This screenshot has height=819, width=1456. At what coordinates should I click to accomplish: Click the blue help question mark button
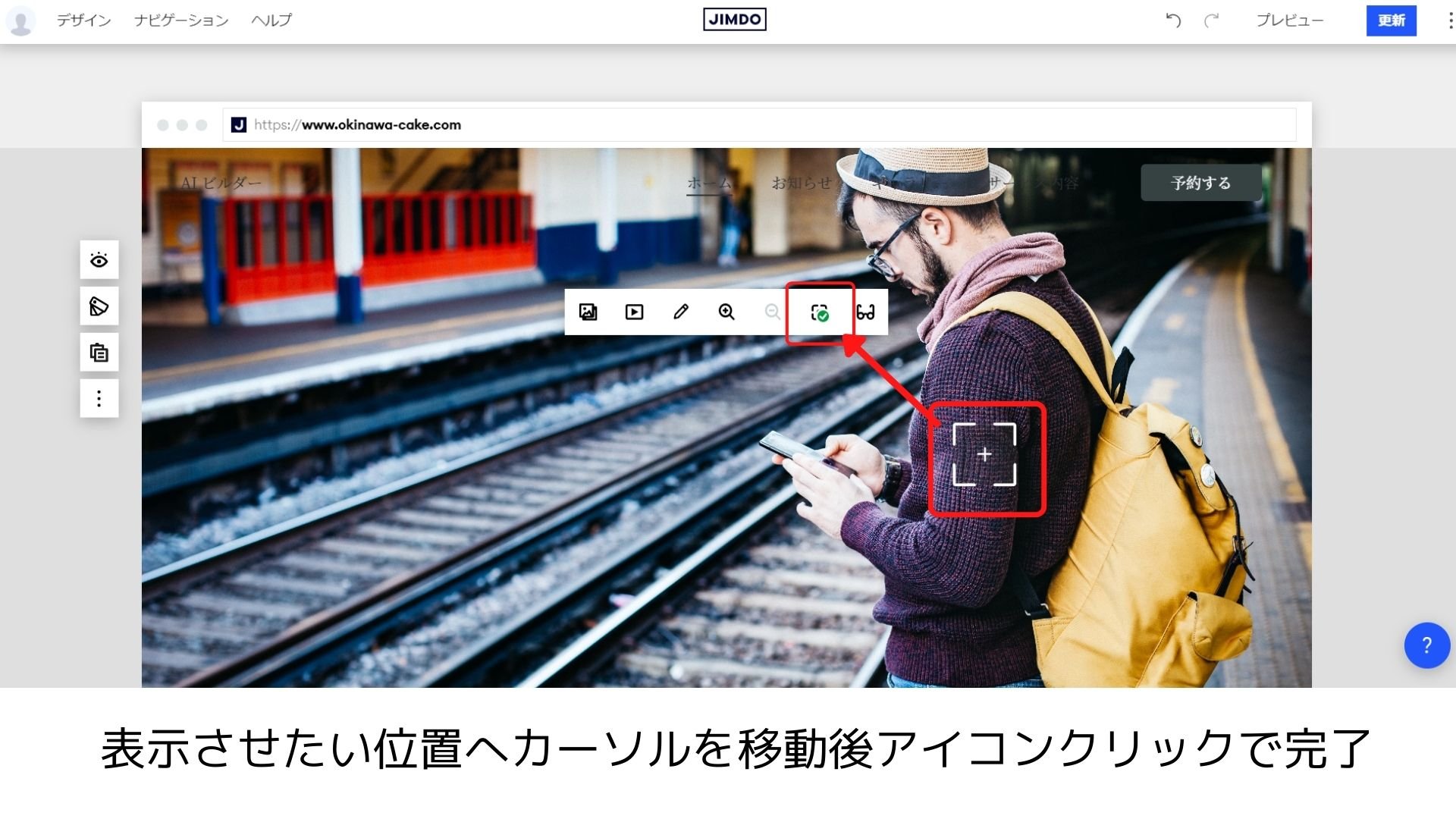click(1426, 645)
